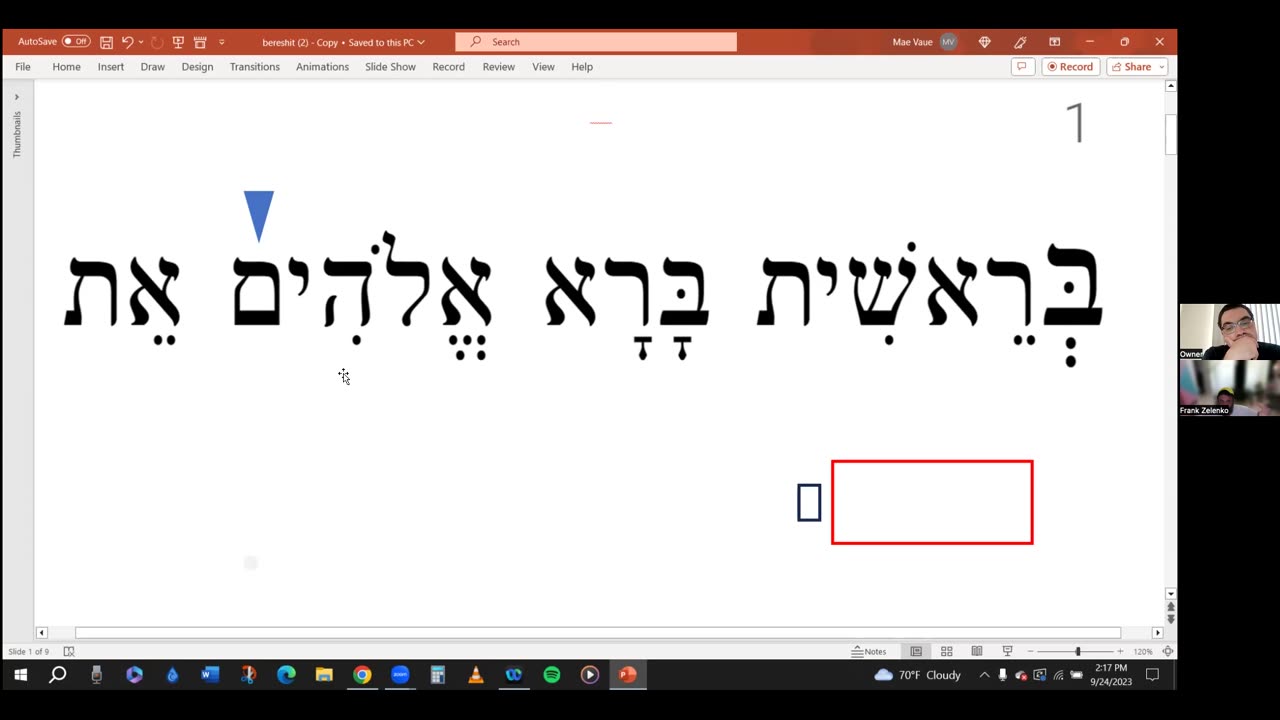Switch to the Home tab
The width and height of the screenshot is (1280, 720).
click(x=66, y=67)
